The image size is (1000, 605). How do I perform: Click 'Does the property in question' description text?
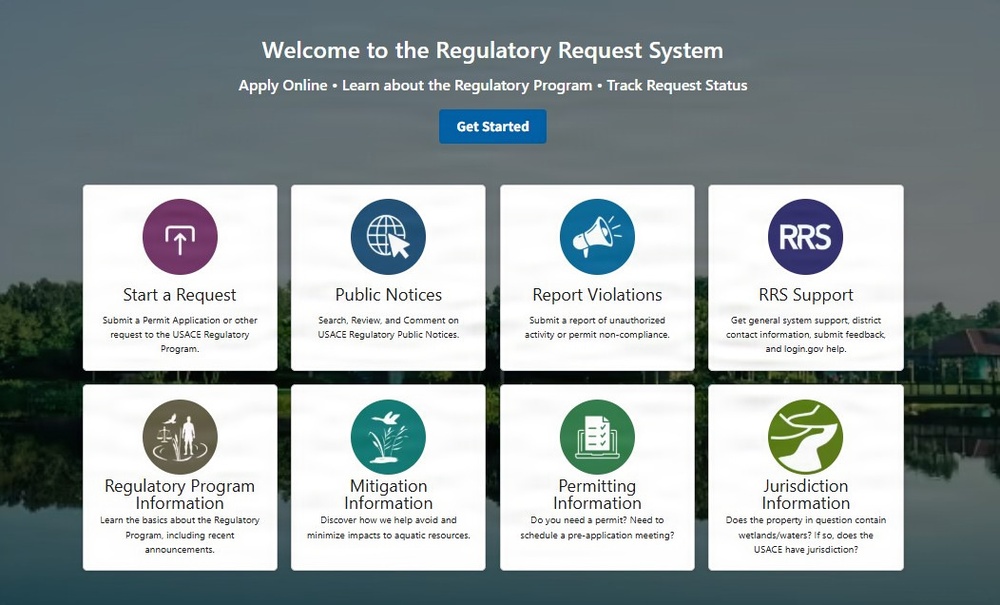coord(805,535)
